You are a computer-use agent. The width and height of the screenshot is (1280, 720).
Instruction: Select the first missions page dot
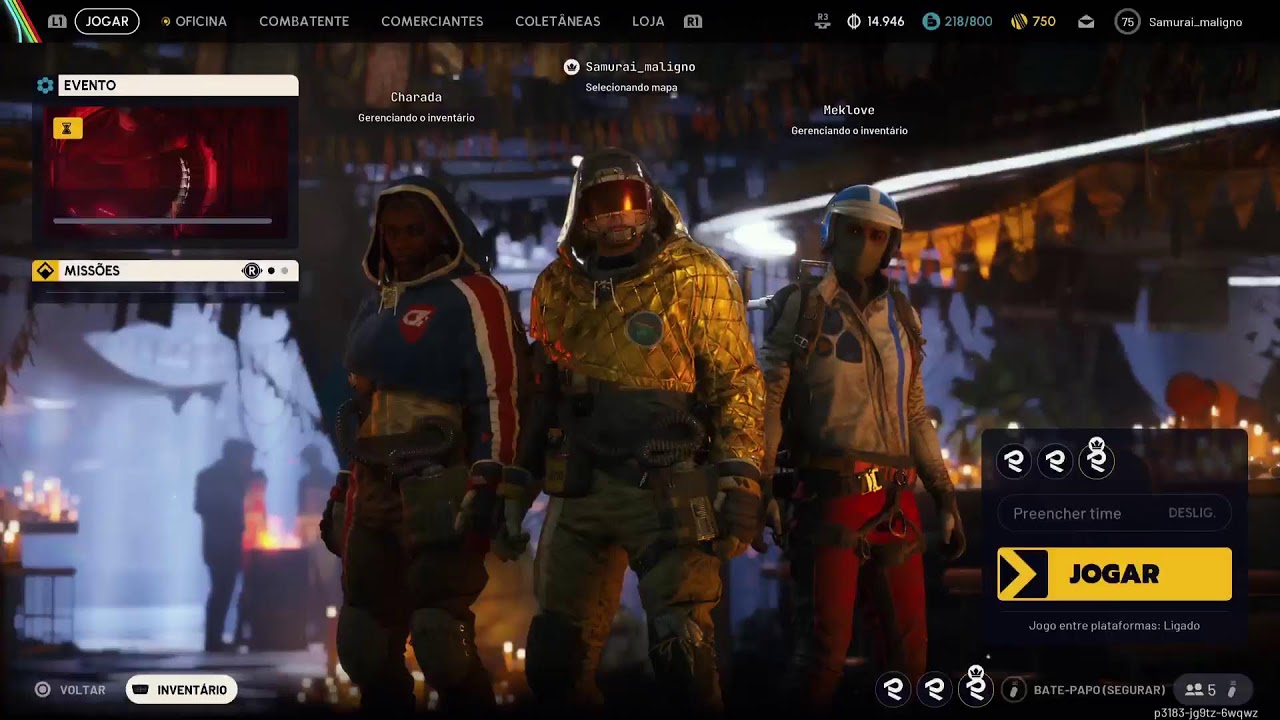[271, 271]
